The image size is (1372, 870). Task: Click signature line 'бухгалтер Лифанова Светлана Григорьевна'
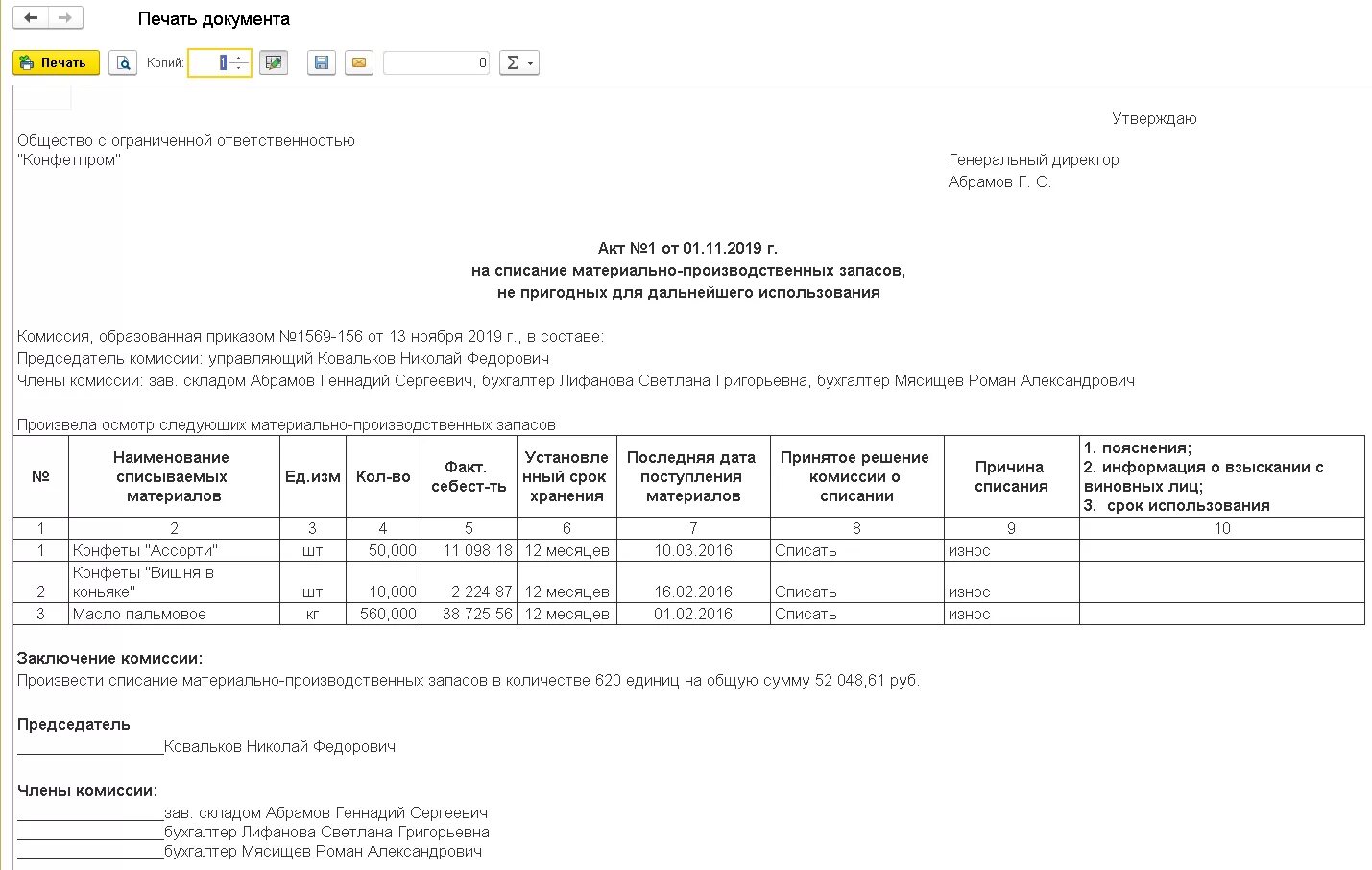pos(326,833)
